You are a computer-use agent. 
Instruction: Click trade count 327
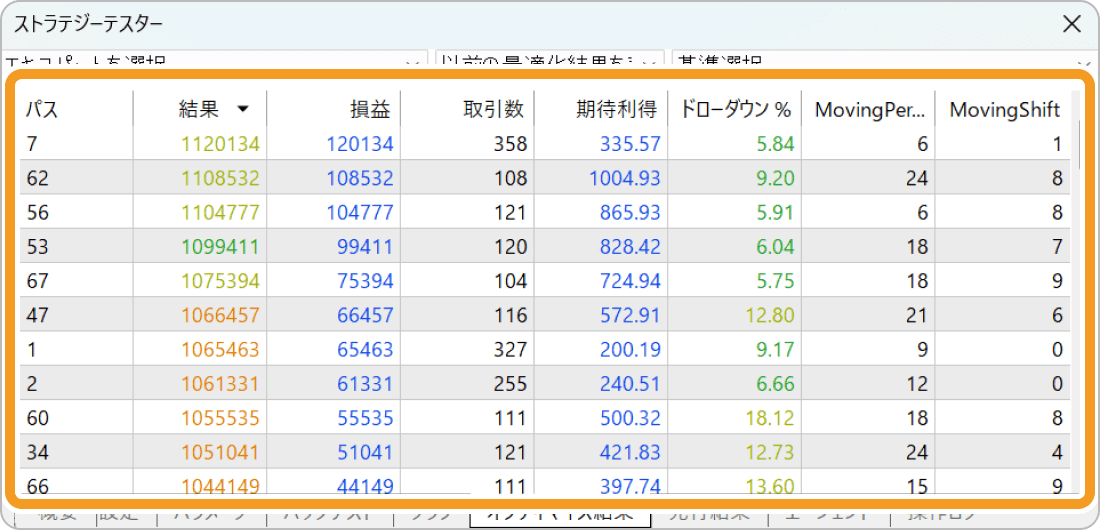pos(510,349)
